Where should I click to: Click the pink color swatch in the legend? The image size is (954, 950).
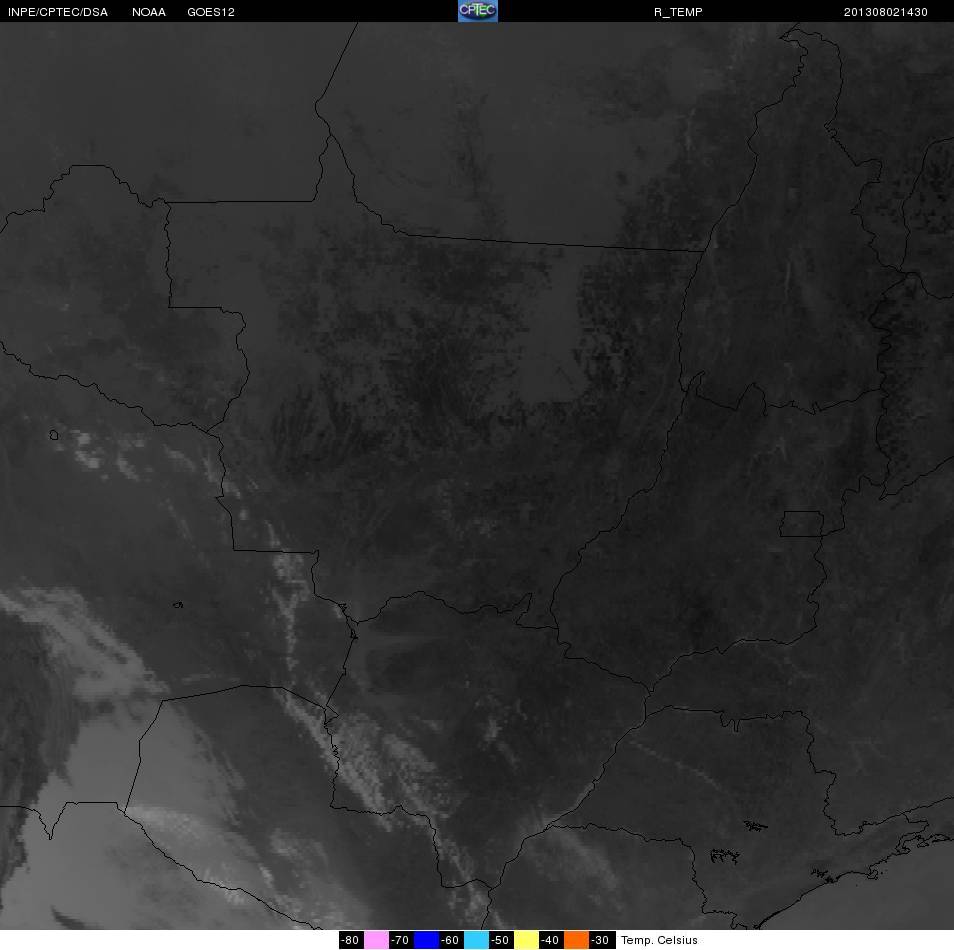tap(377, 940)
